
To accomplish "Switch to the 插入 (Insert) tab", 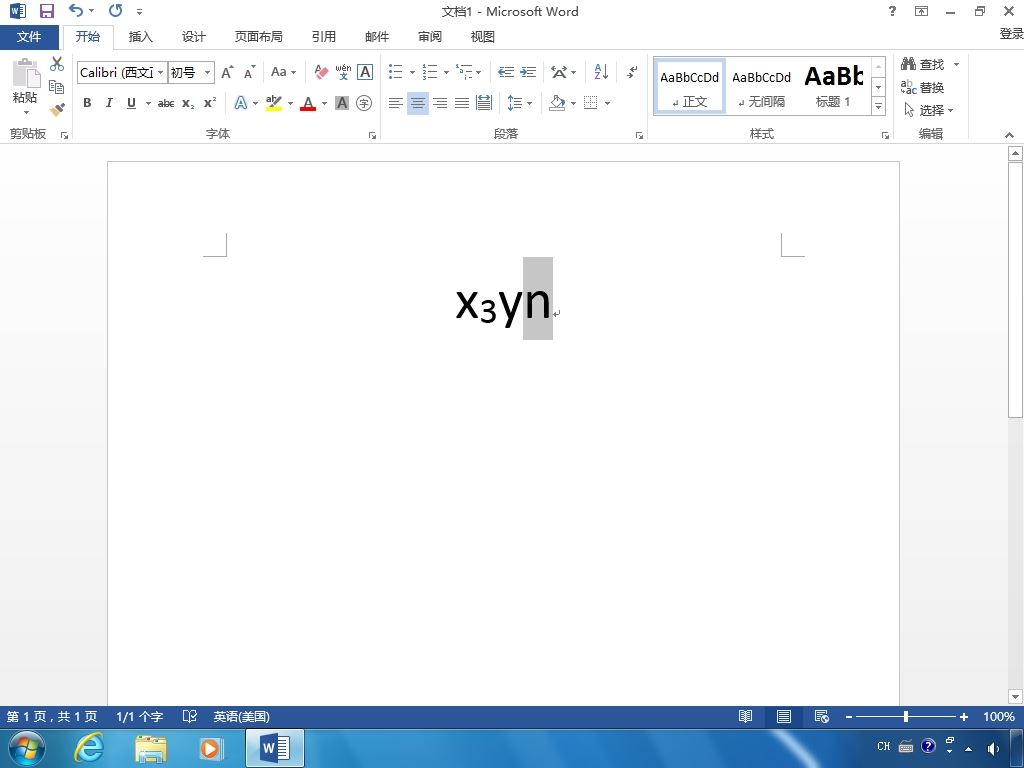I will point(140,37).
